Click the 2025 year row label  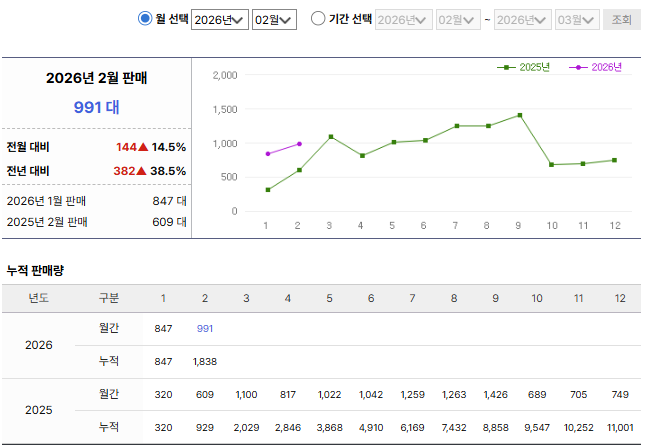click(x=39, y=410)
